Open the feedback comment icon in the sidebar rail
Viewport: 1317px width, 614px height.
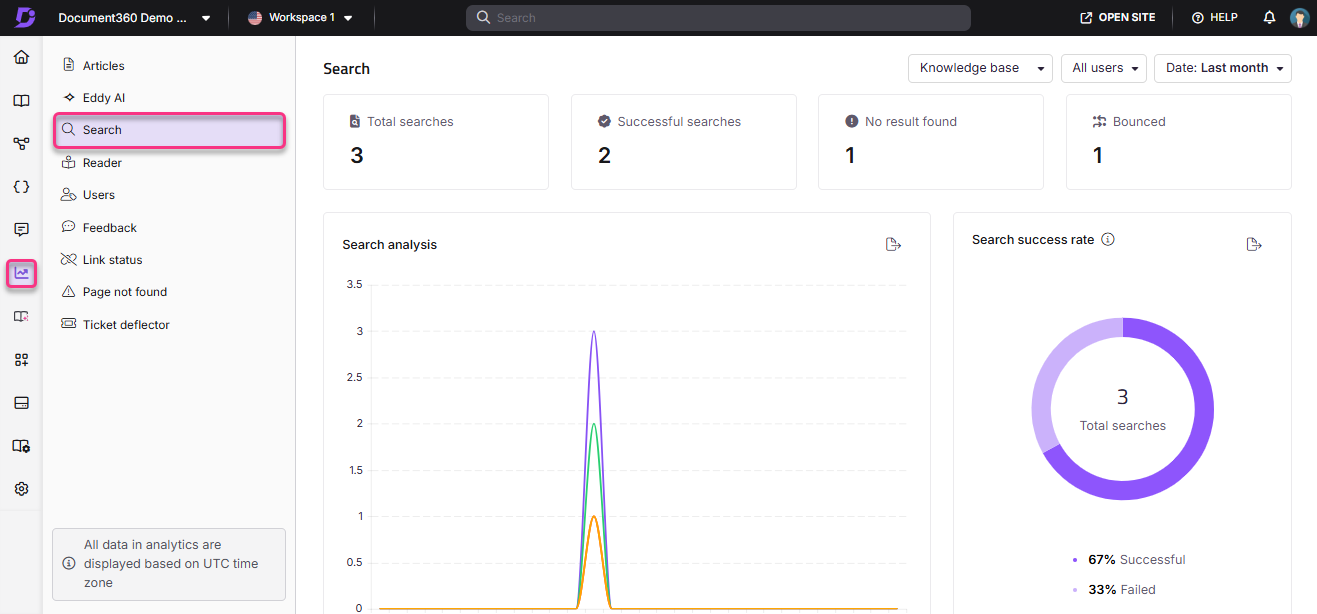point(21,229)
